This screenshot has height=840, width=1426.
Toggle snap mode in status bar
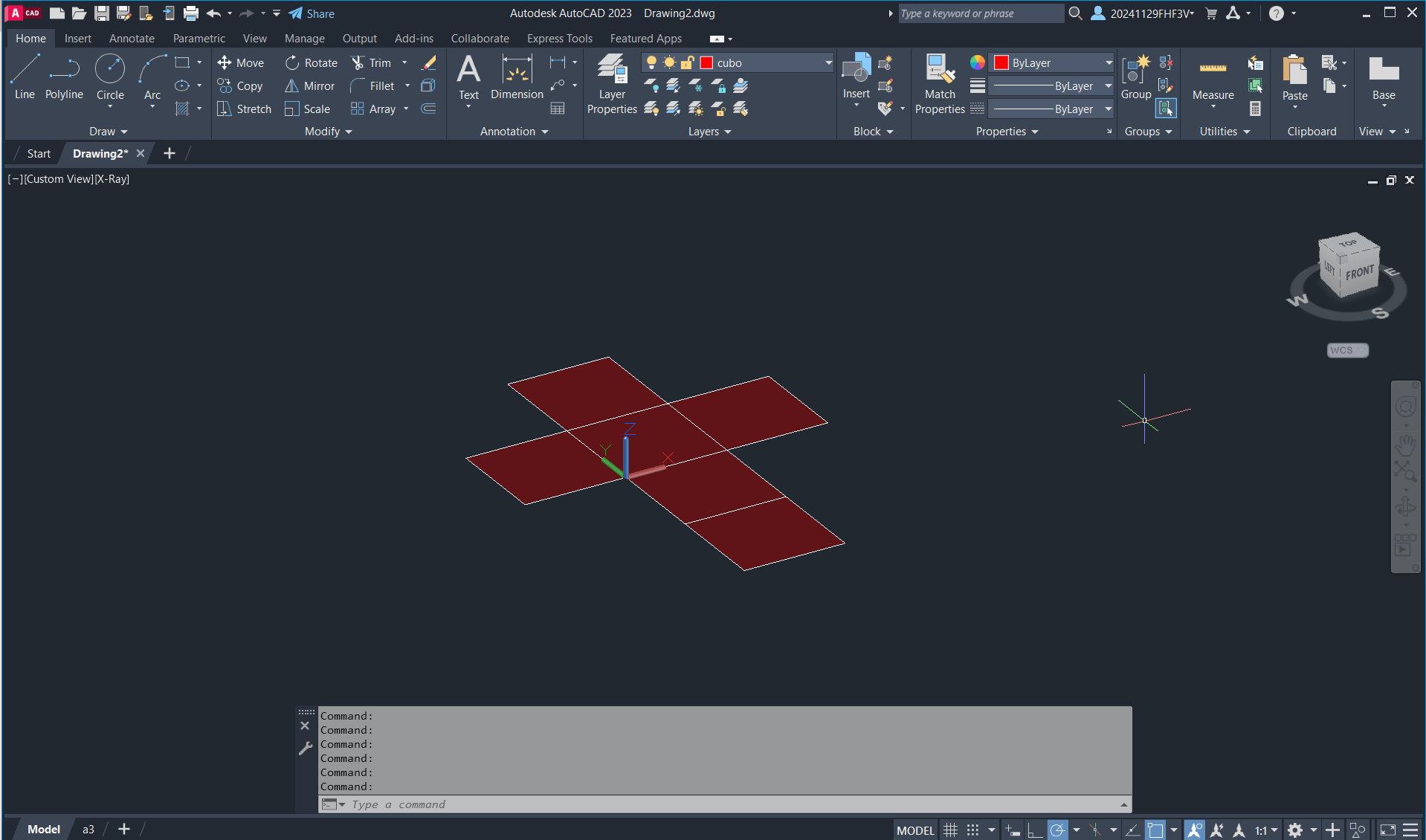[x=972, y=830]
